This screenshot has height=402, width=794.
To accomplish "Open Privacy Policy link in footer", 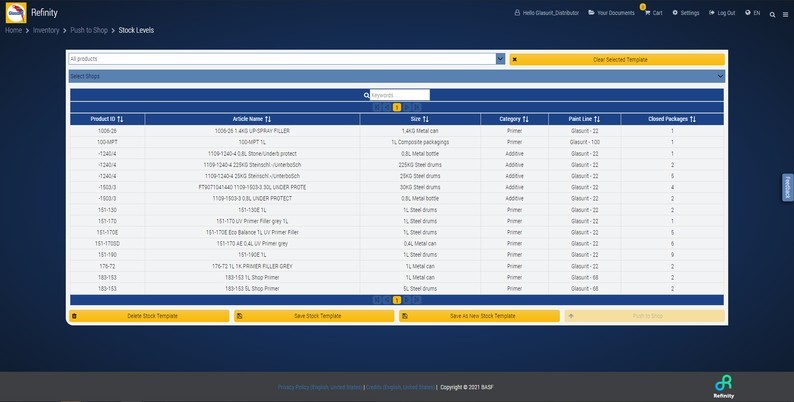I will (x=320, y=387).
